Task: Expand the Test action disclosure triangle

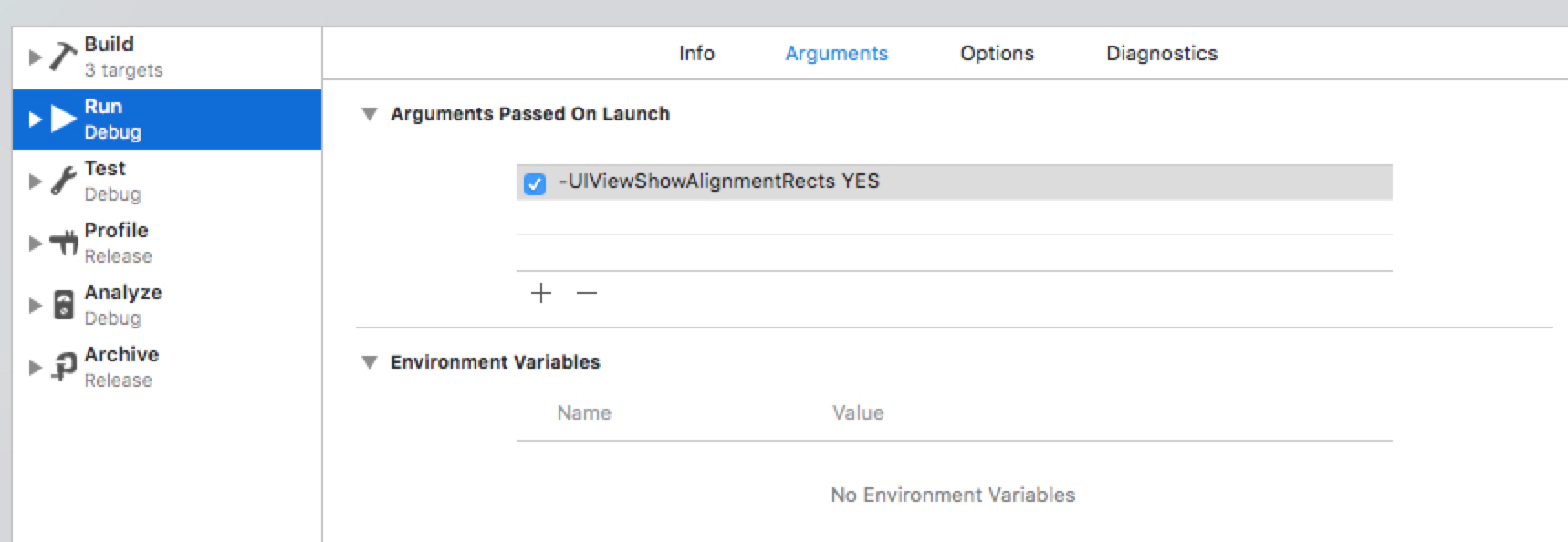Action: (x=36, y=181)
